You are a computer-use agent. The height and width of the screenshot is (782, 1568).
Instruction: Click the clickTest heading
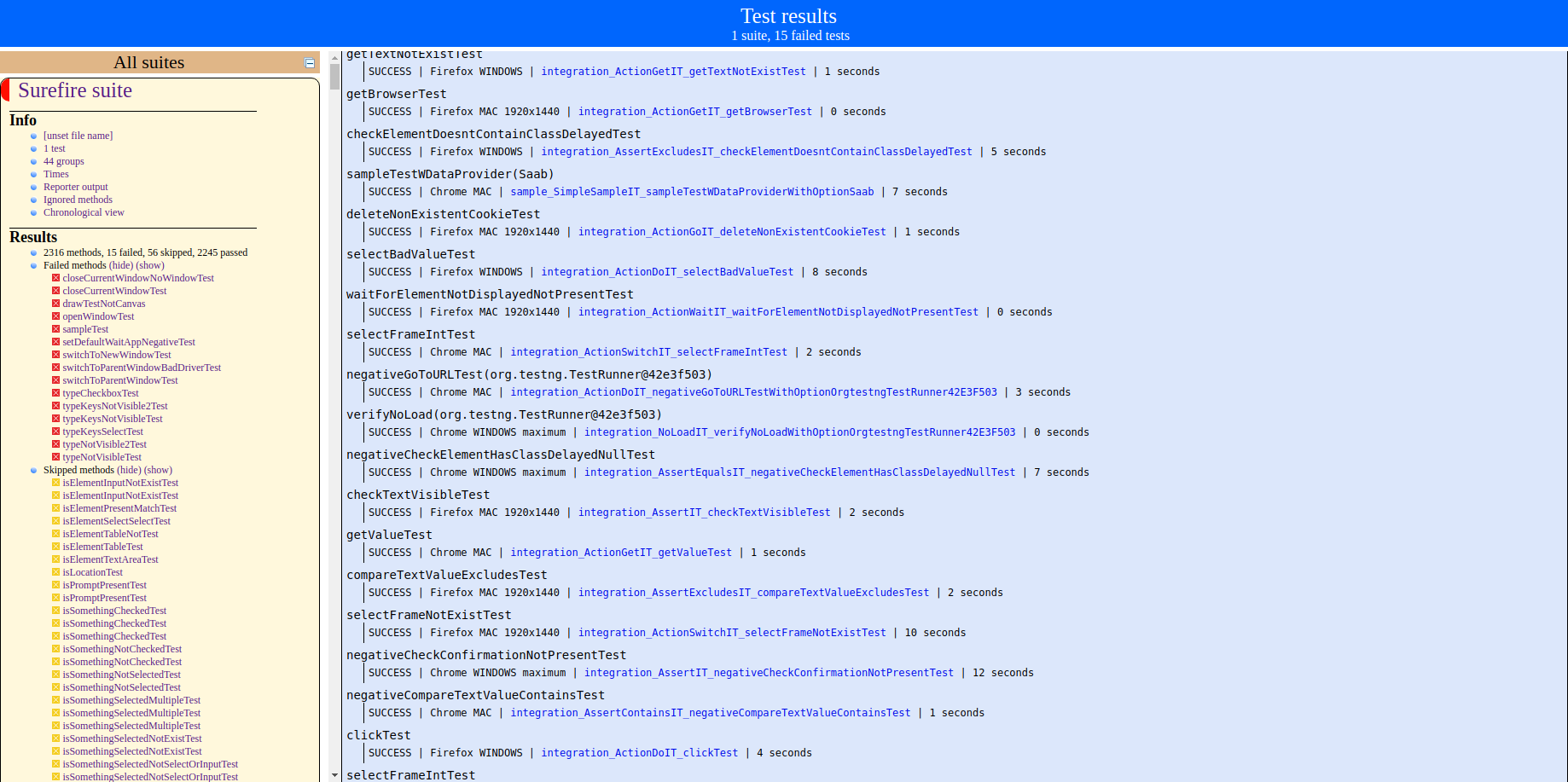(378, 735)
